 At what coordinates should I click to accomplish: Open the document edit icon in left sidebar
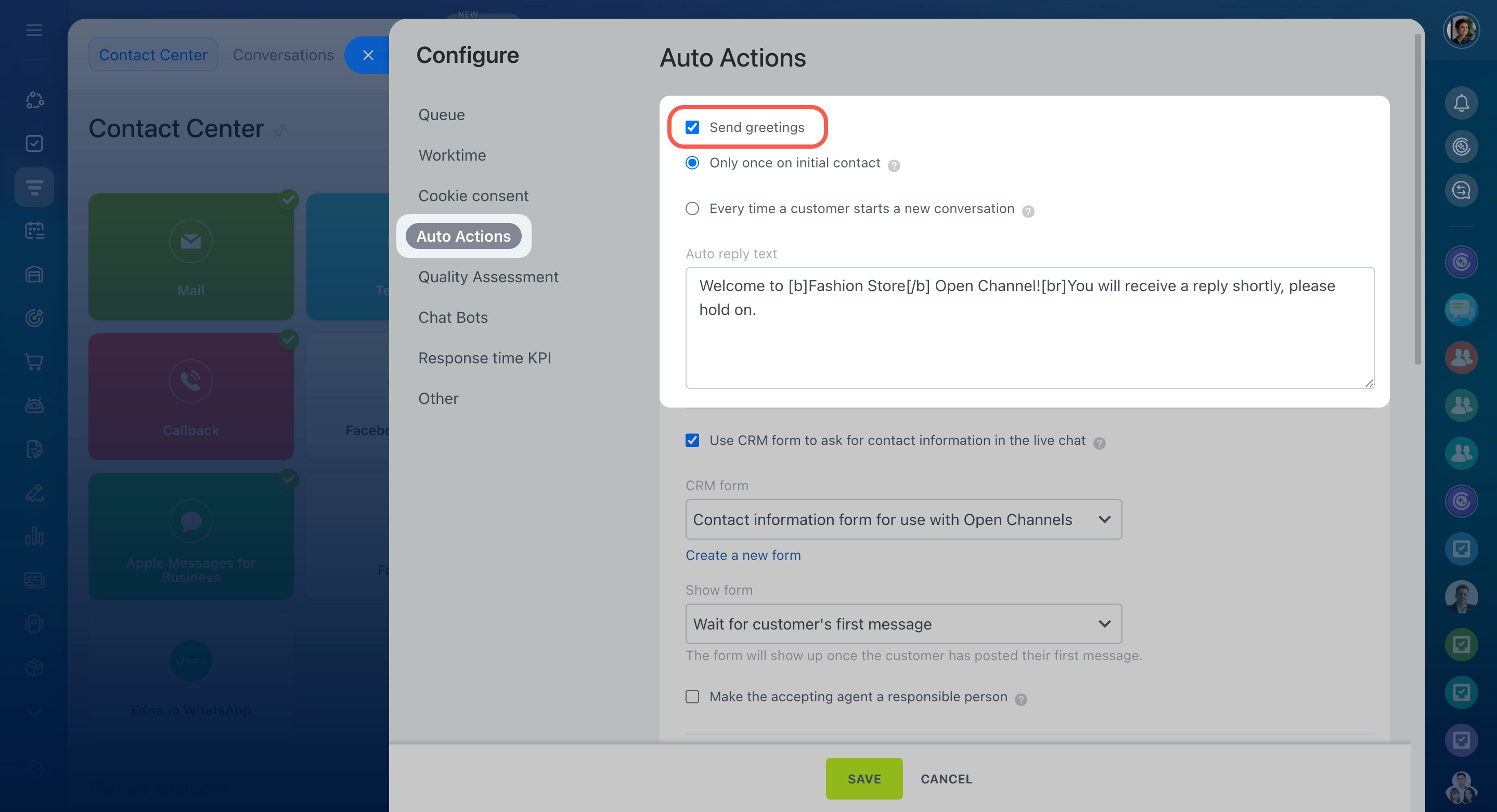(x=34, y=449)
